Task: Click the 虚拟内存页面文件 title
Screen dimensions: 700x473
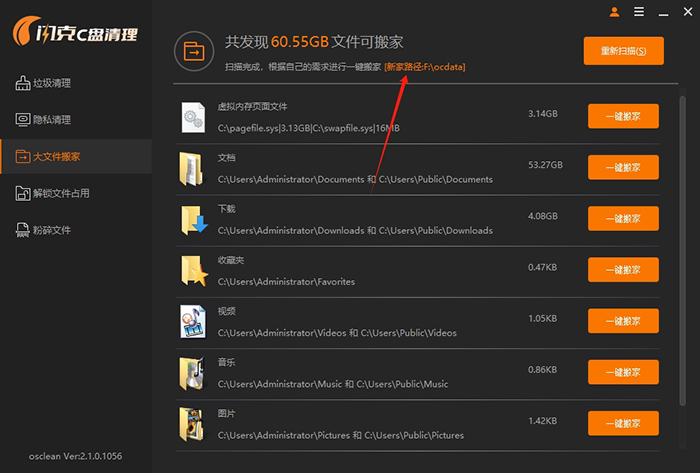Action: (252, 107)
